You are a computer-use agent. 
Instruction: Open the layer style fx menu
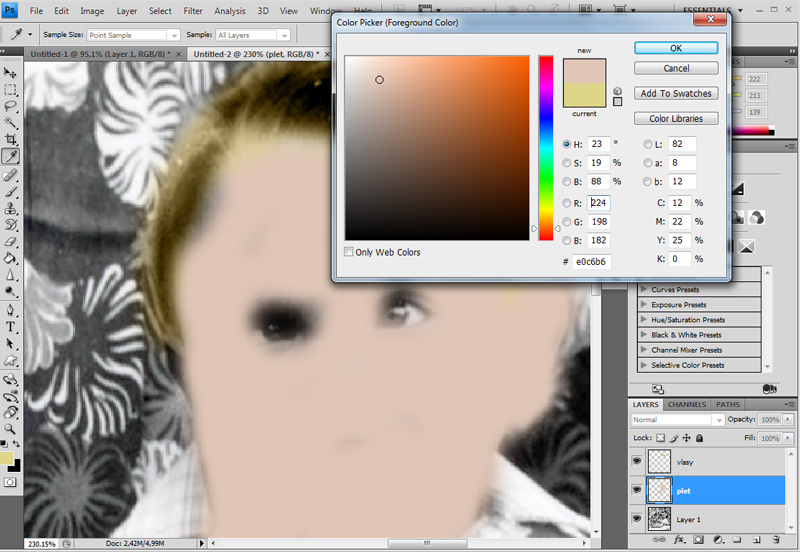point(679,541)
